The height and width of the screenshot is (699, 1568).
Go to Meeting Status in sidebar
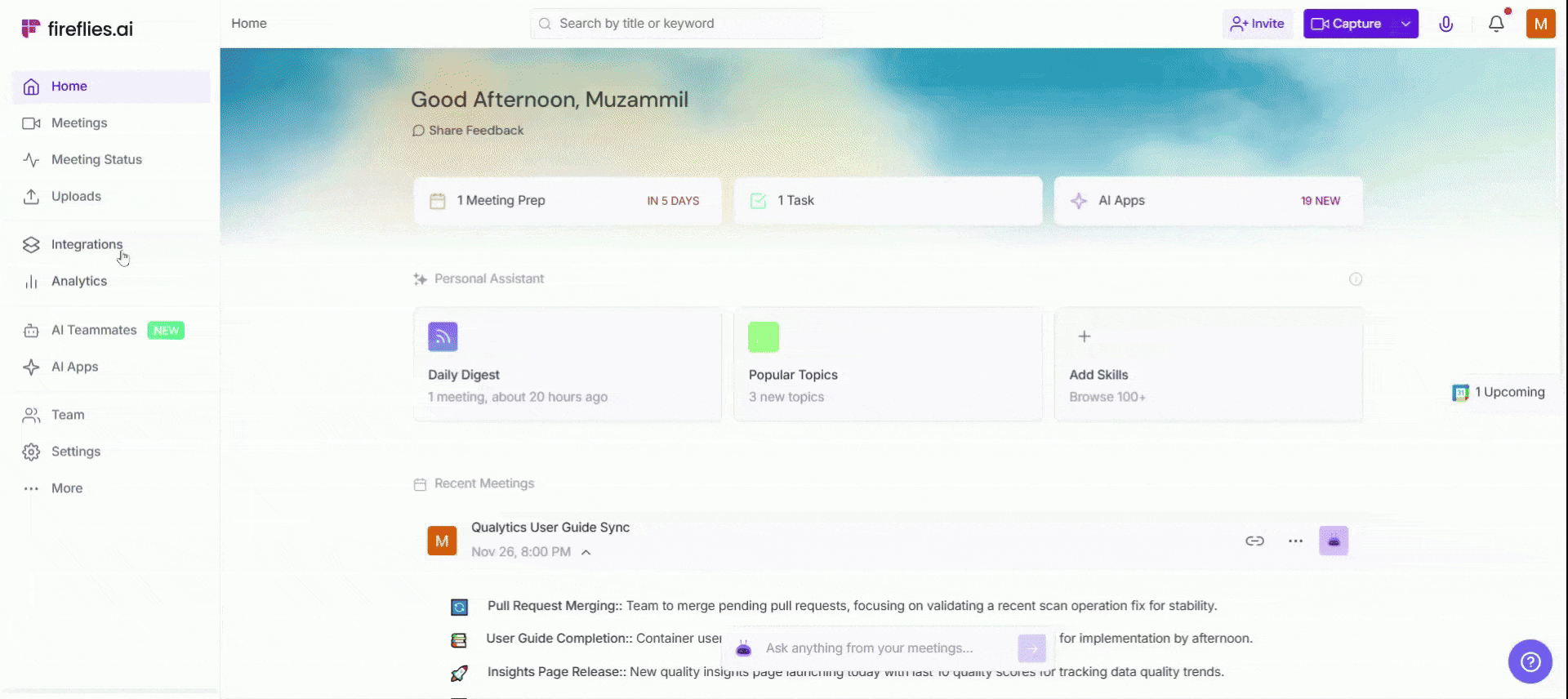point(96,159)
